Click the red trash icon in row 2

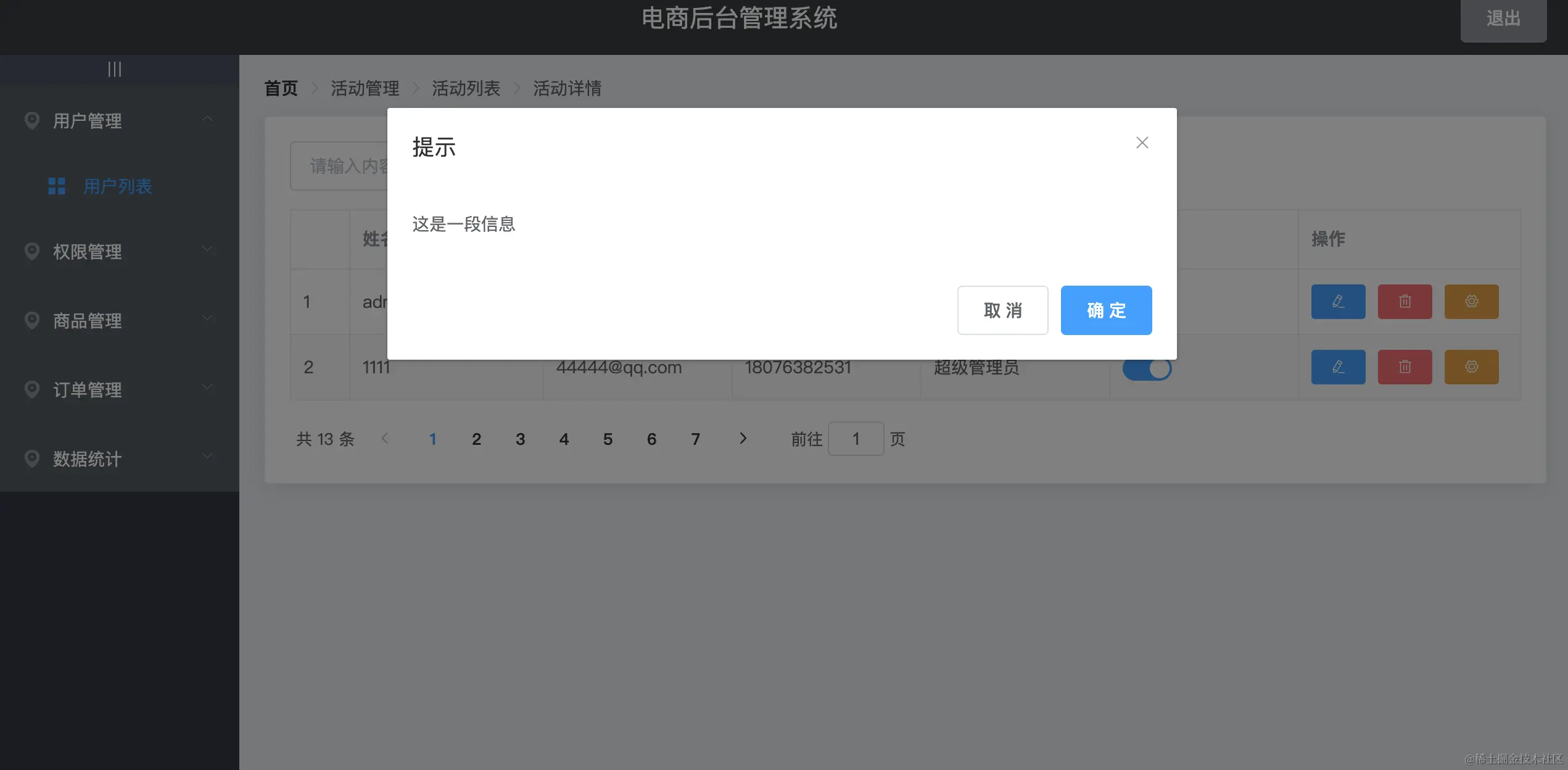(x=1405, y=367)
